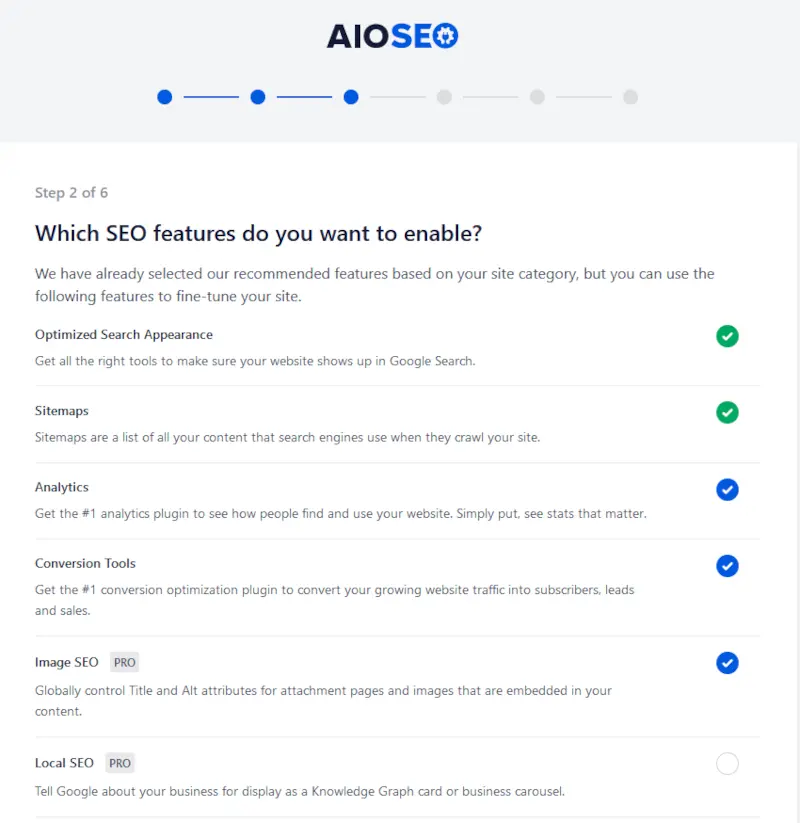Uncheck the Image SEO feature
The height and width of the screenshot is (823, 800).
pyautogui.click(x=727, y=662)
